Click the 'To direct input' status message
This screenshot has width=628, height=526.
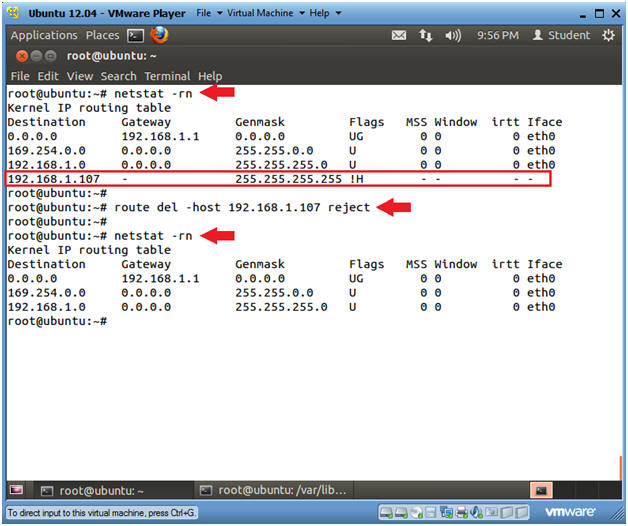101,512
